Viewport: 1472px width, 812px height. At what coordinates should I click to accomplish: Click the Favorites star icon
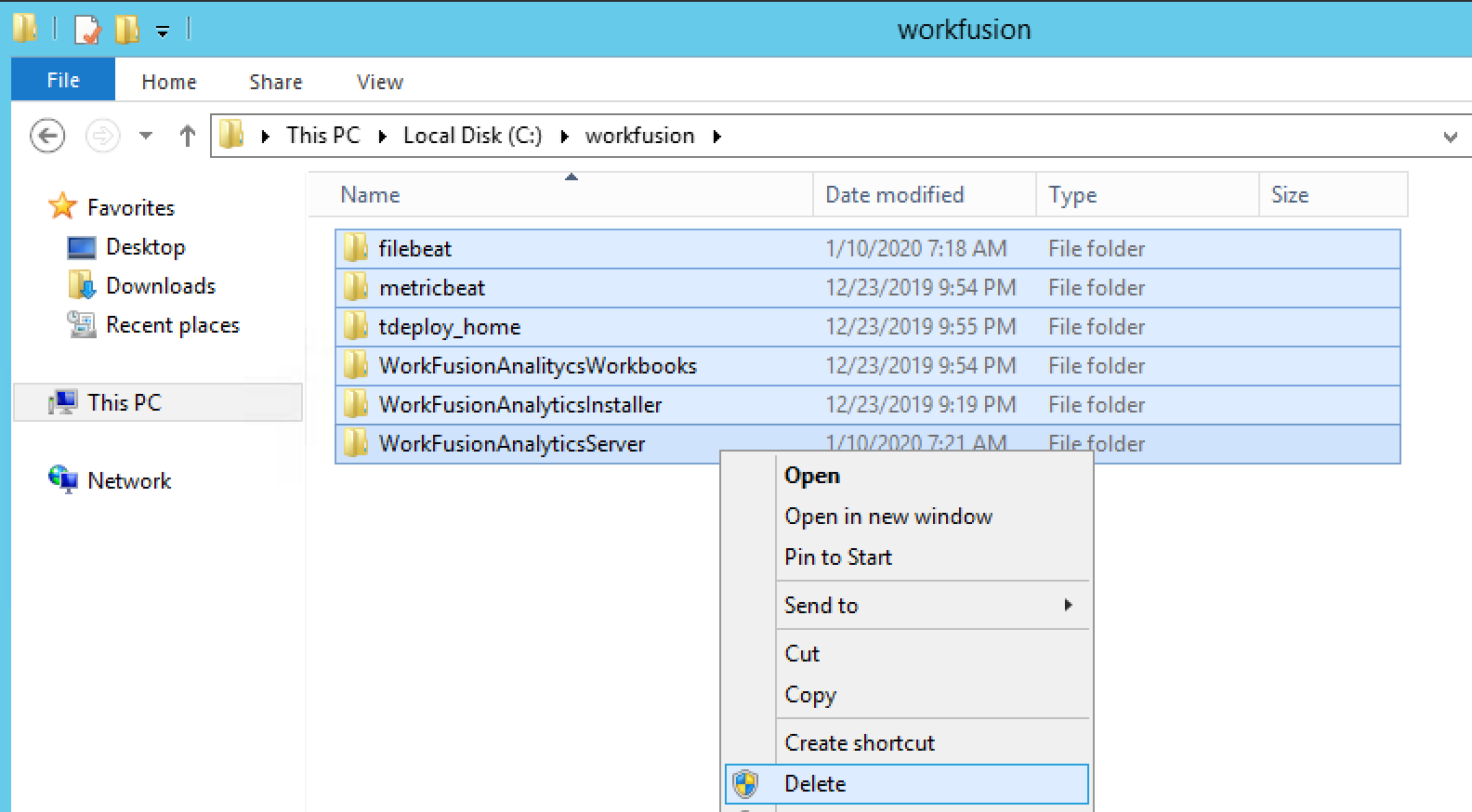pyautogui.click(x=62, y=205)
